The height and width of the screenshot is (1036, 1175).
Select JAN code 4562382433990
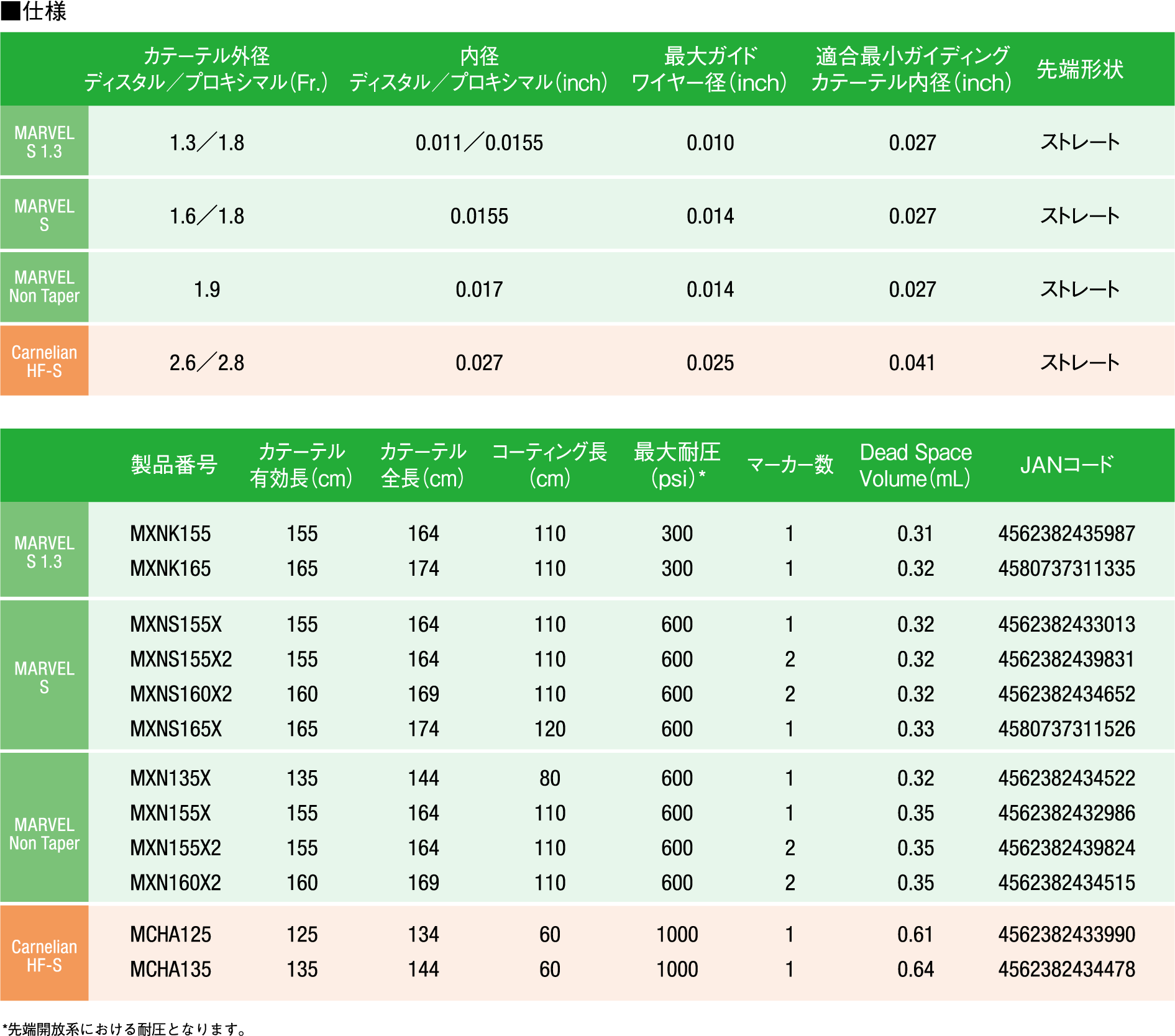click(1066, 934)
